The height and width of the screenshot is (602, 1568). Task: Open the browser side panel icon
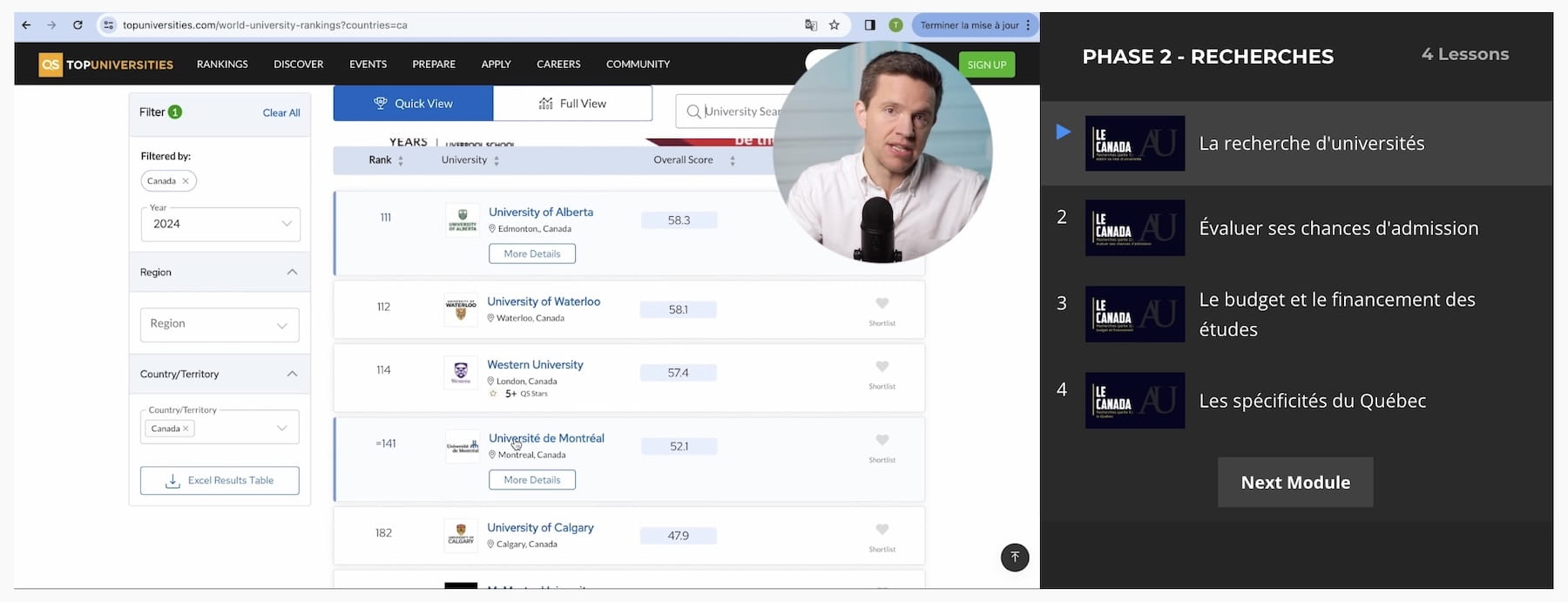(x=869, y=25)
